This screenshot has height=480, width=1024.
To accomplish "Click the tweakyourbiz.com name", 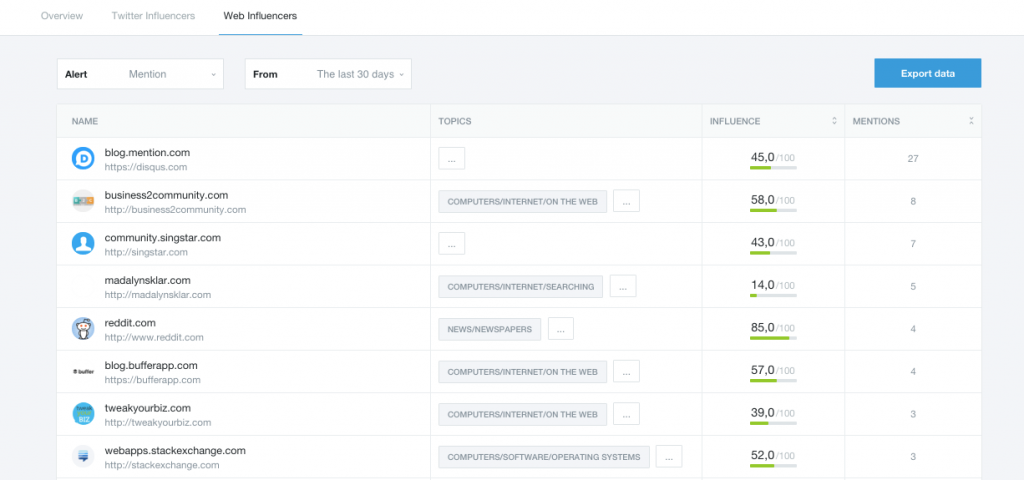I will click(148, 408).
